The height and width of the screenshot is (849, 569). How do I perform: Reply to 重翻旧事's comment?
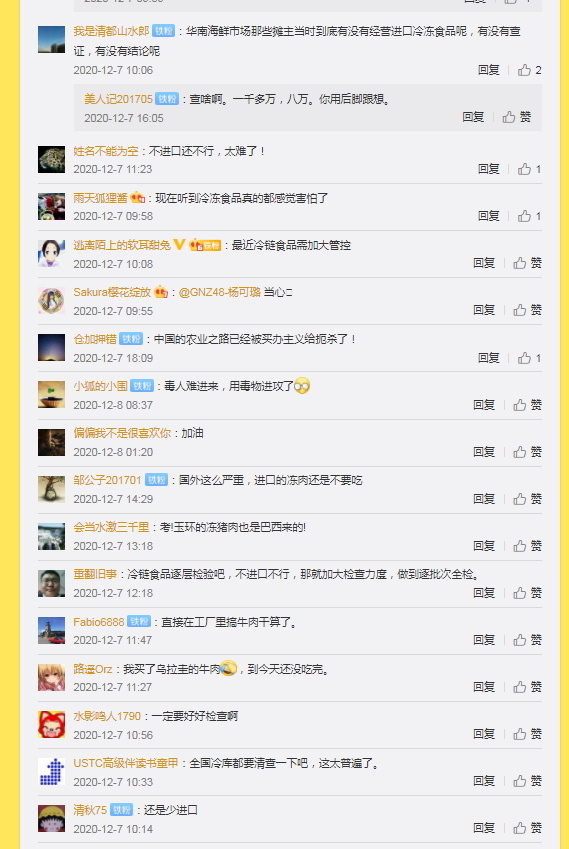coord(483,593)
